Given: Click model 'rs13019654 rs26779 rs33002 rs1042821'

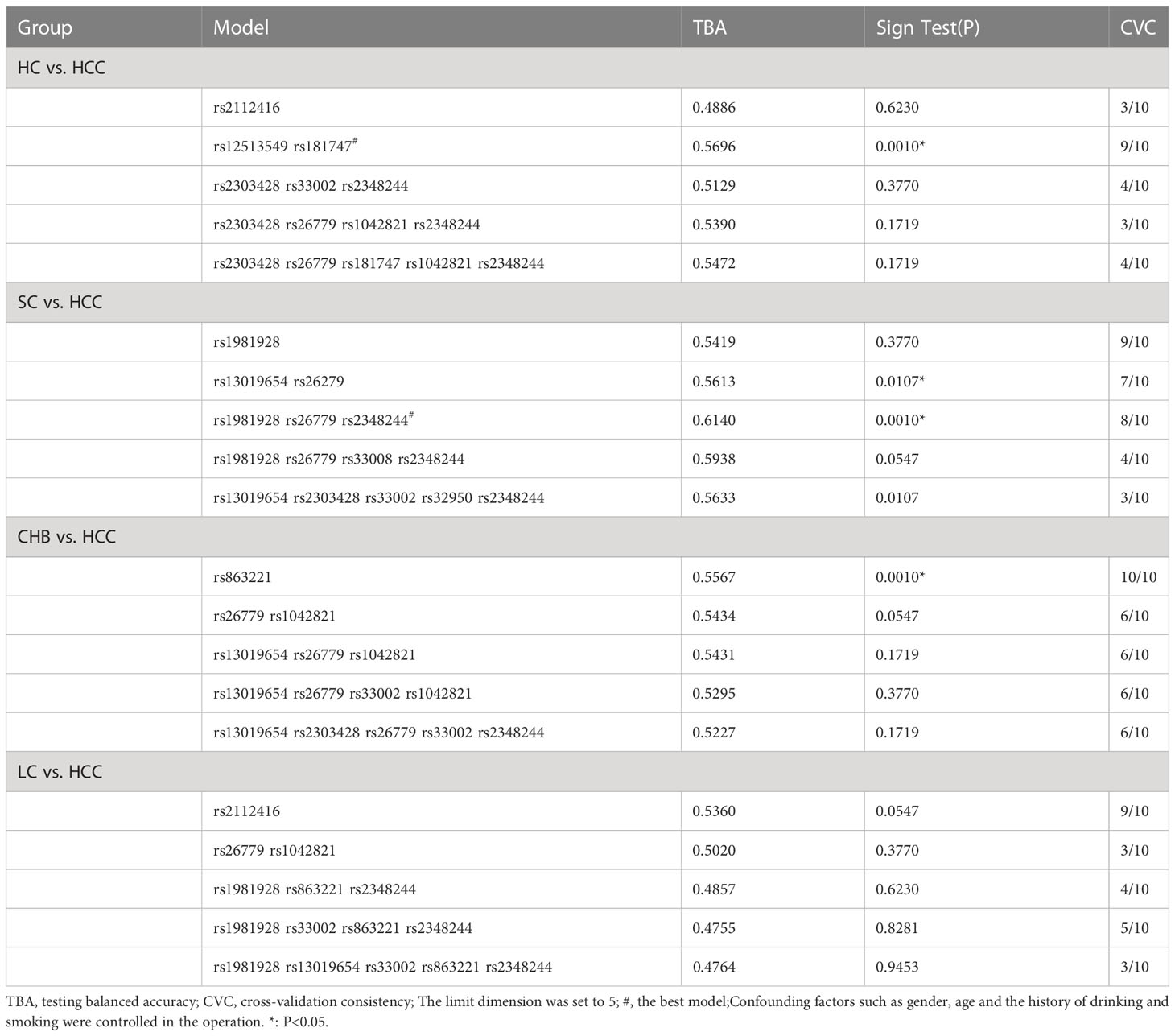Looking at the screenshot, I should [x=343, y=693].
